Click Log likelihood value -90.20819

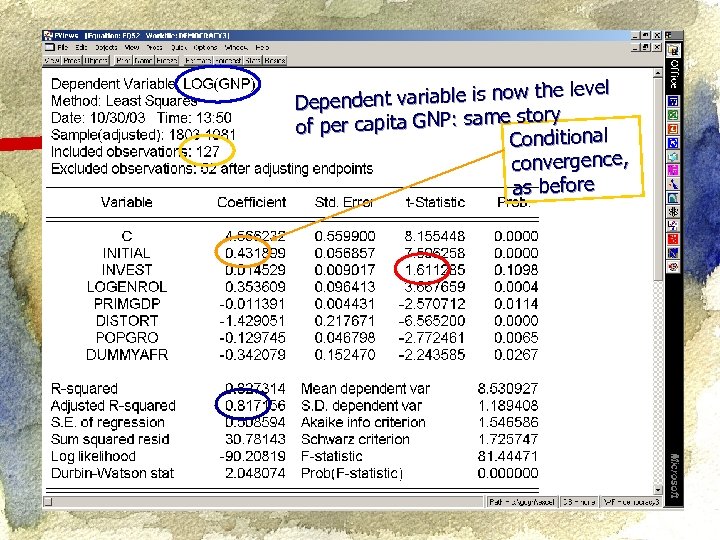coord(253,456)
